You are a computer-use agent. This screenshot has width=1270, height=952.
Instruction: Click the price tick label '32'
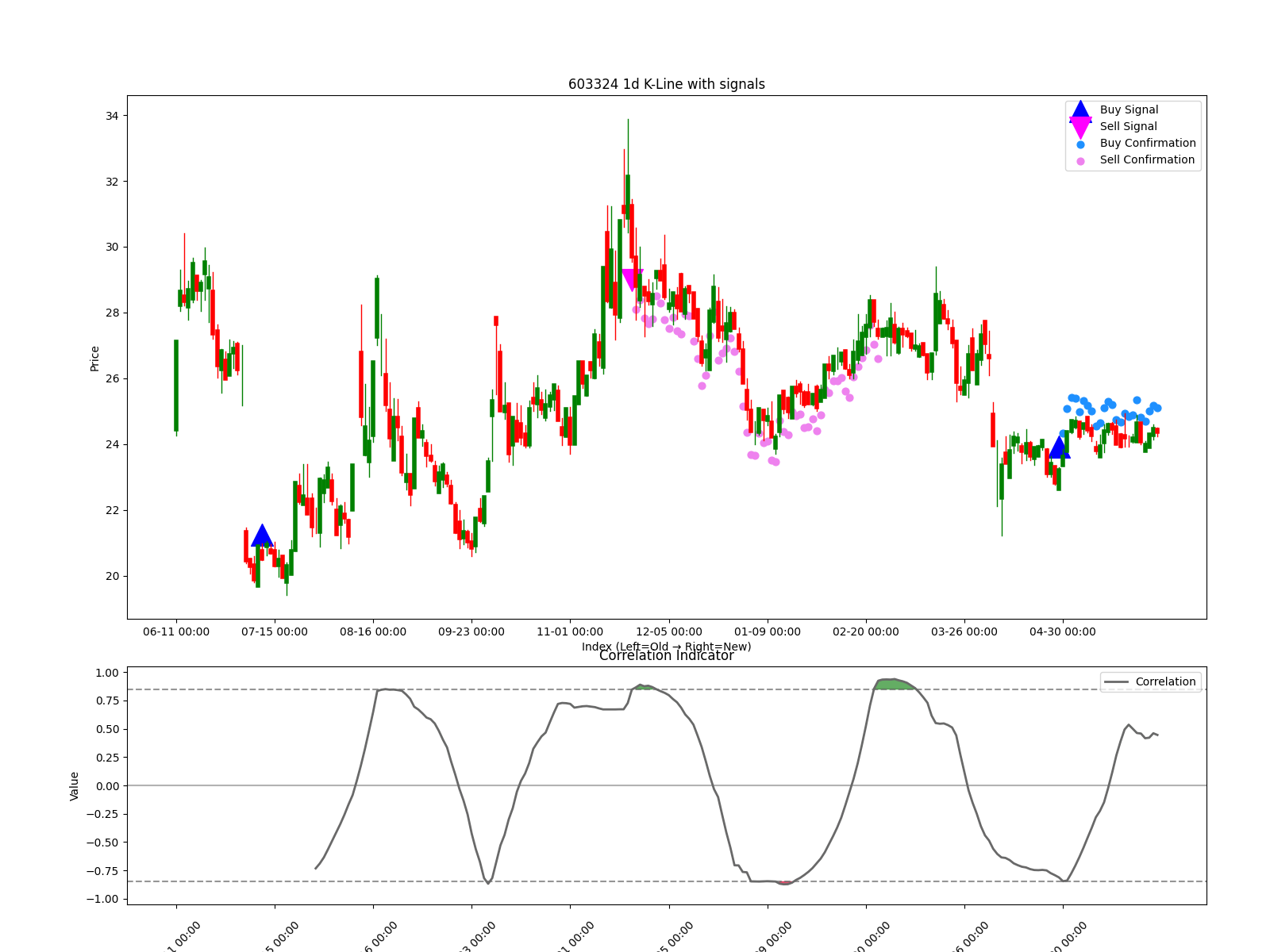pos(112,182)
